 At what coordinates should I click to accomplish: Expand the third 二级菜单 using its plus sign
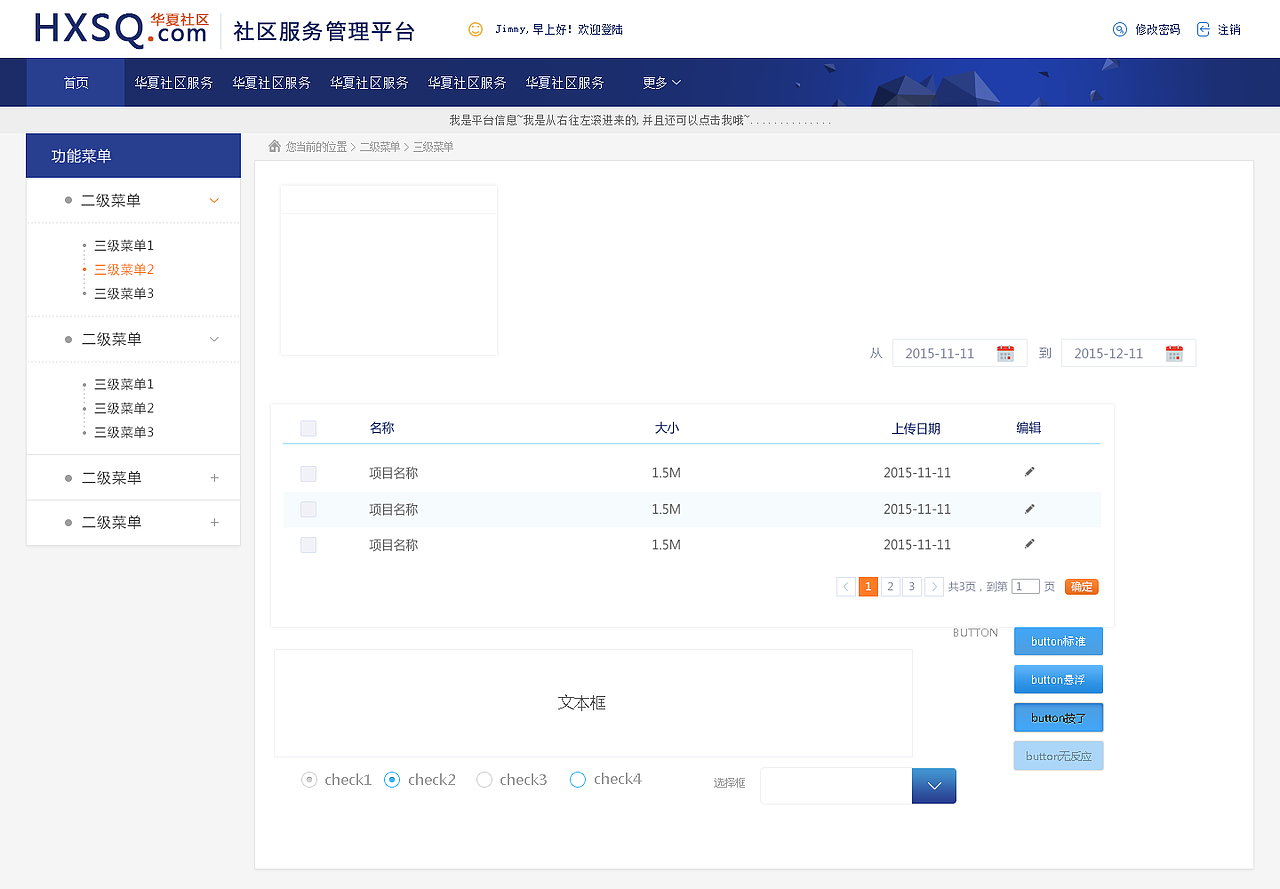(213, 477)
